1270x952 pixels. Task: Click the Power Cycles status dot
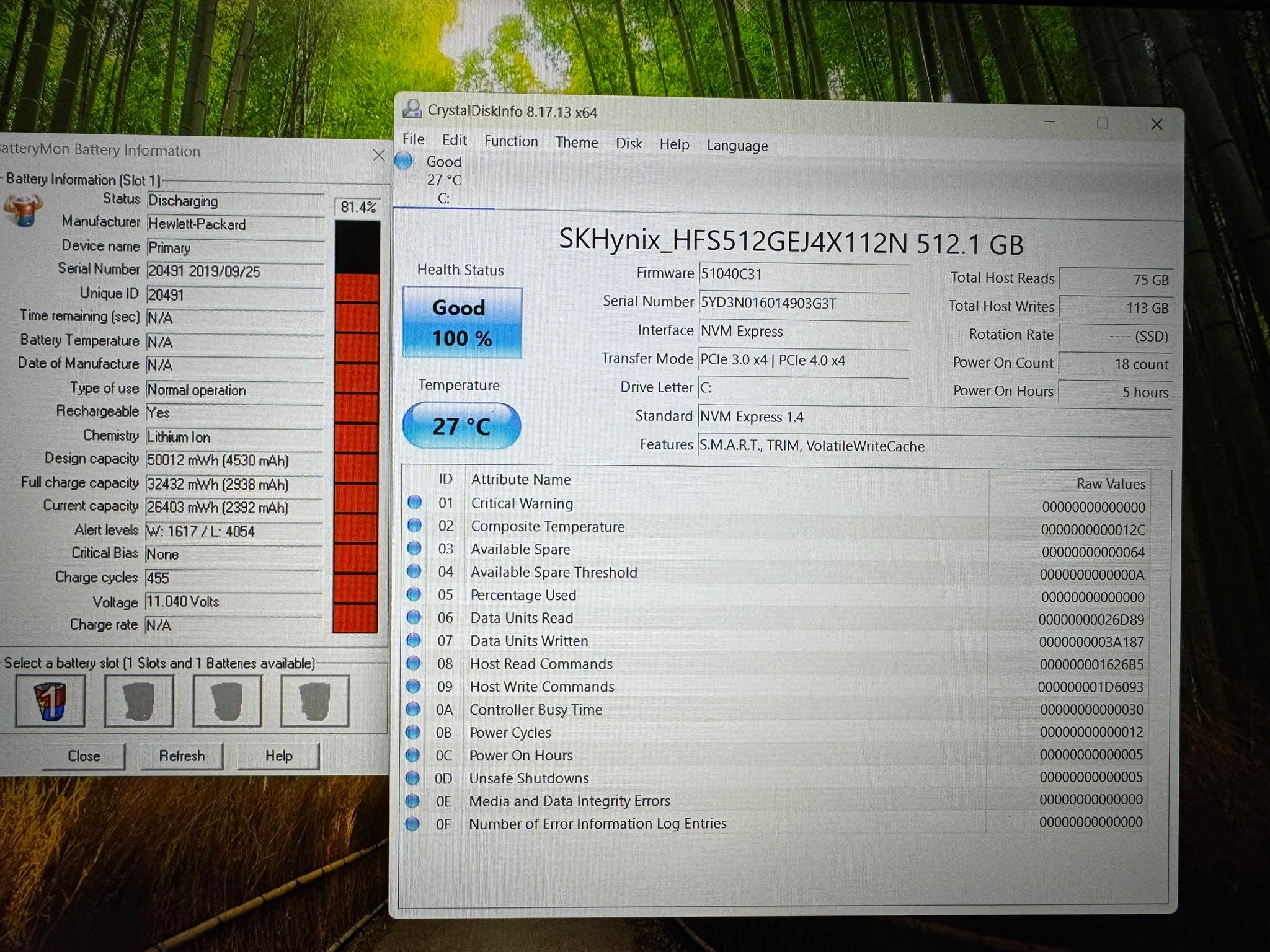tap(413, 732)
